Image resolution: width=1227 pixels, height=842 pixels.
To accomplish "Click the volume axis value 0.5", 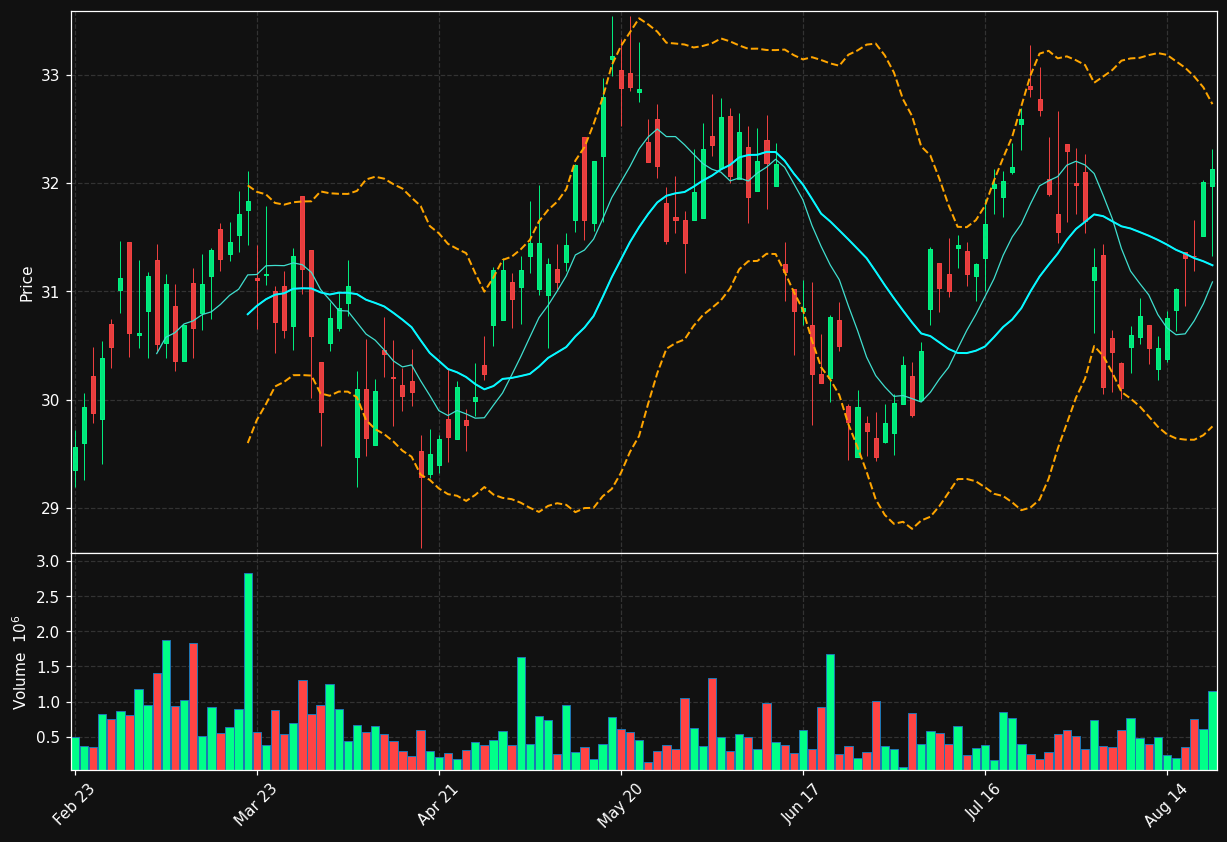I will tap(50, 738).
